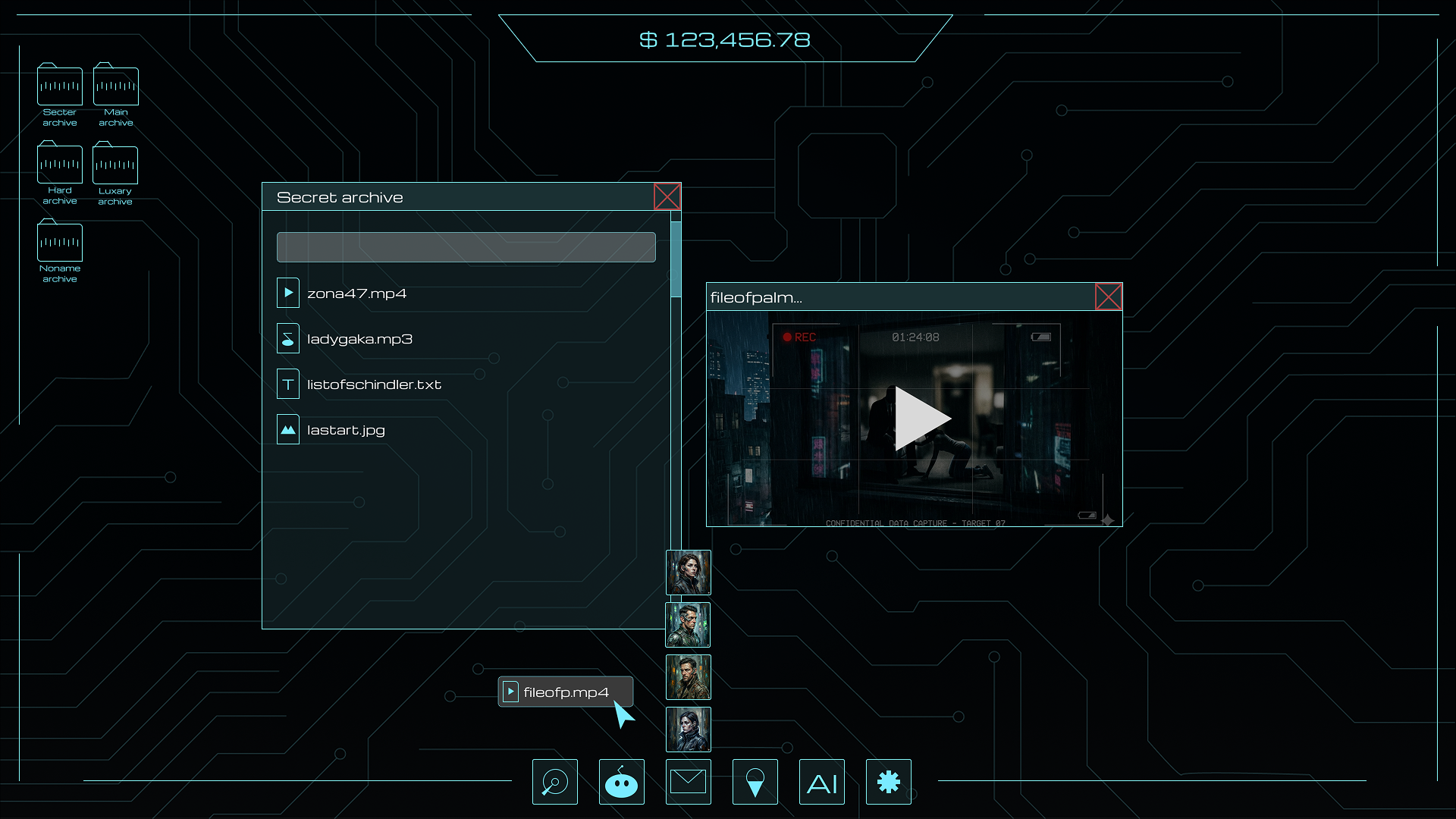Image resolution: width=1456 pixels, height=819 pixels.
Task: Click the search field in Secret archive
Action: (466, 247)
